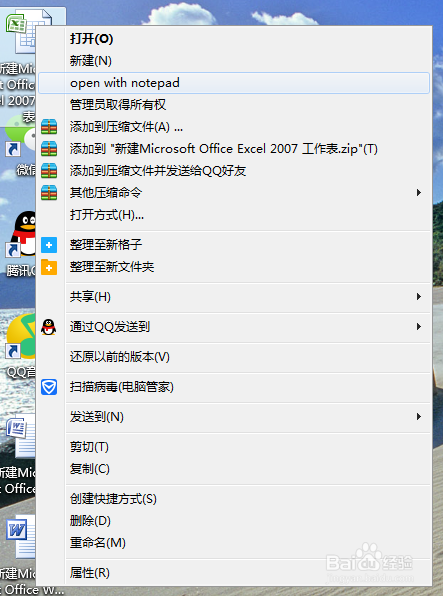Click orange folder icon beside 整理至新文件夹
Screen dimensions: 443x596
(49, 267)
